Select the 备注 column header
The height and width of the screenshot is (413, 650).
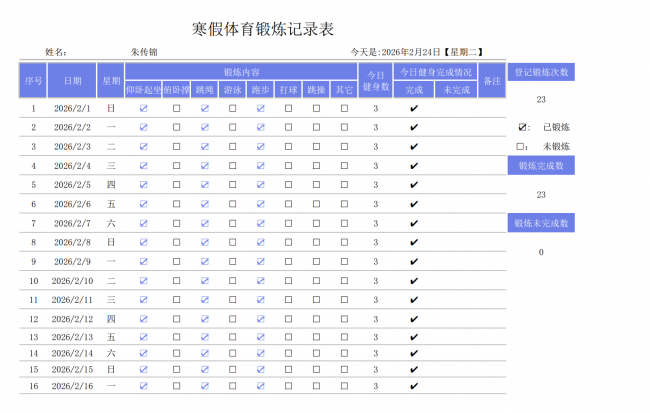(x=491, y=80)
